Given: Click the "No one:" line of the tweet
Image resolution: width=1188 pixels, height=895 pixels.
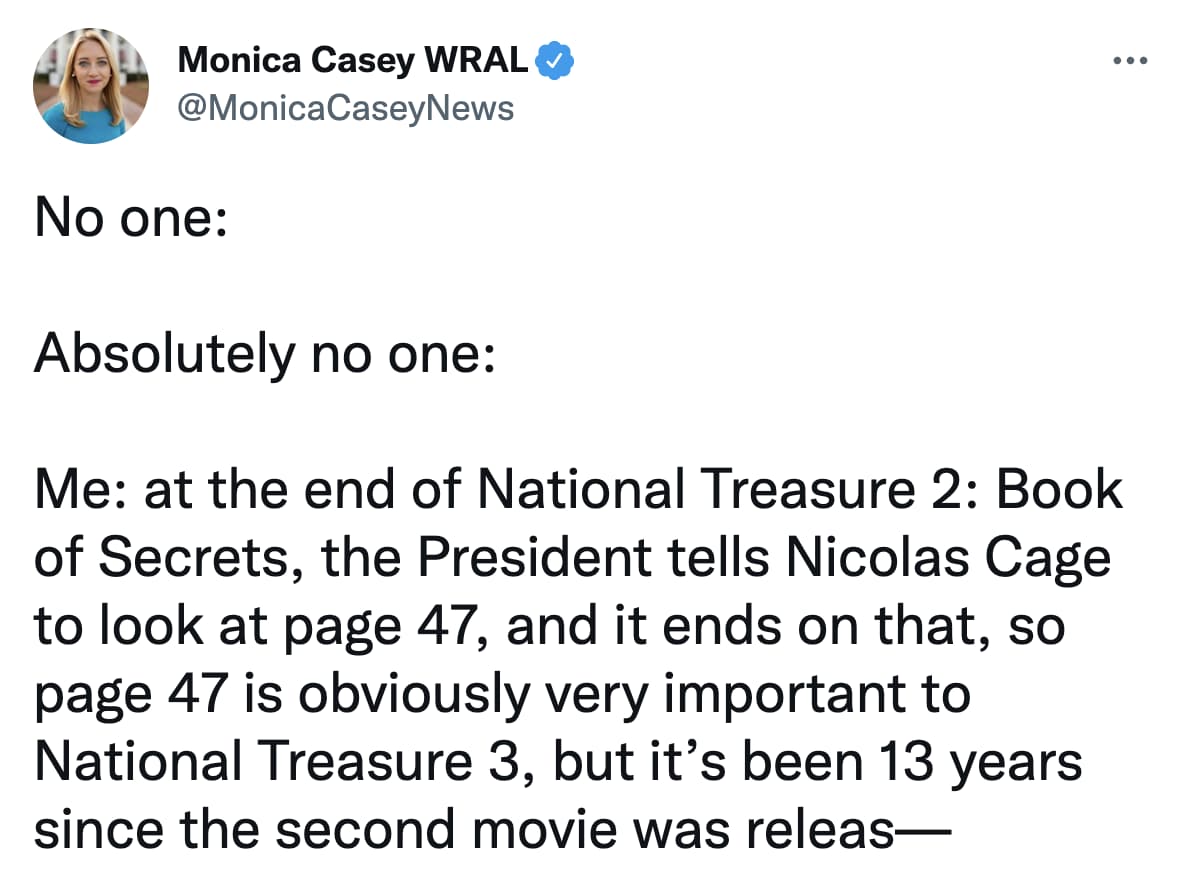Looking at the screenshot, I should coord(130,218).
